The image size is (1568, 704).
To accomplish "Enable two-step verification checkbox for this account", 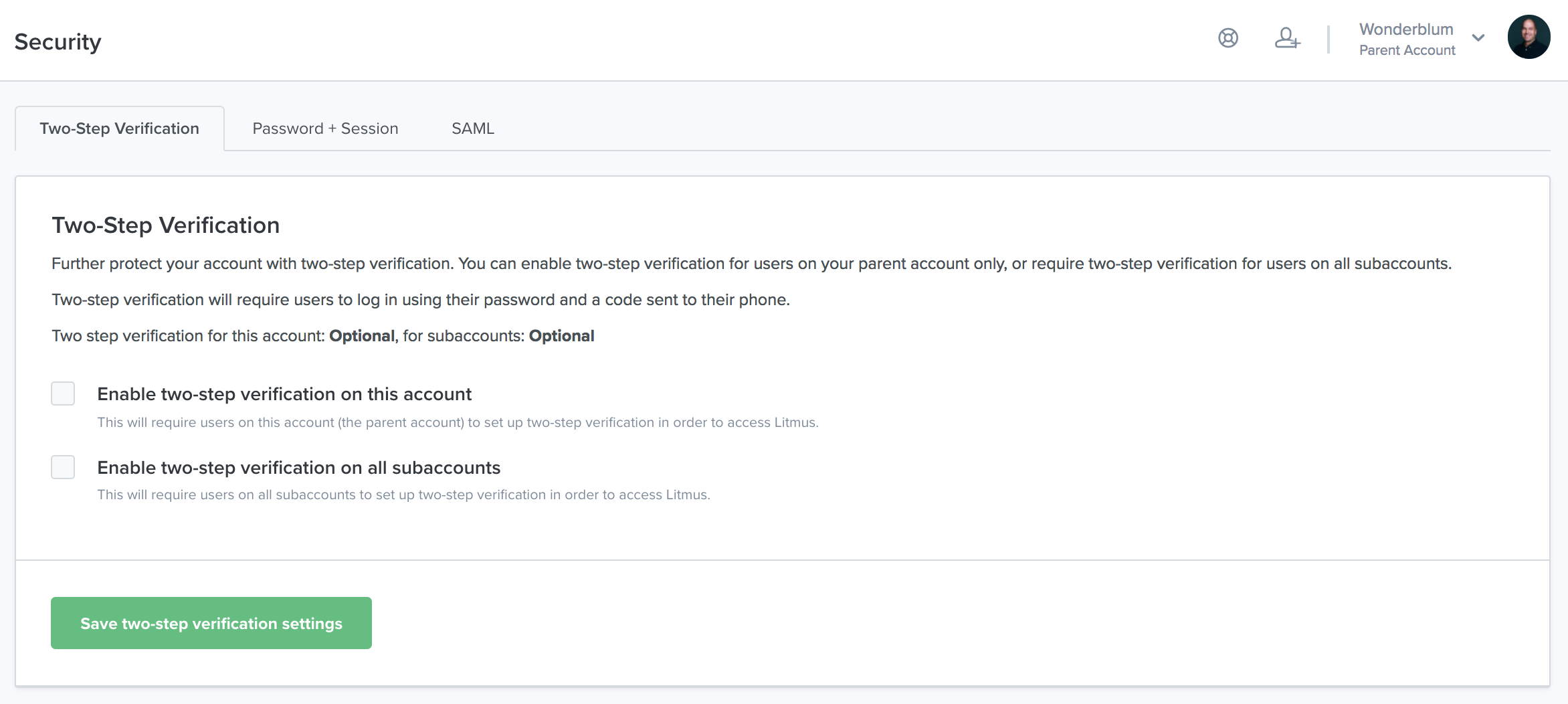I will tap(63, 393).
